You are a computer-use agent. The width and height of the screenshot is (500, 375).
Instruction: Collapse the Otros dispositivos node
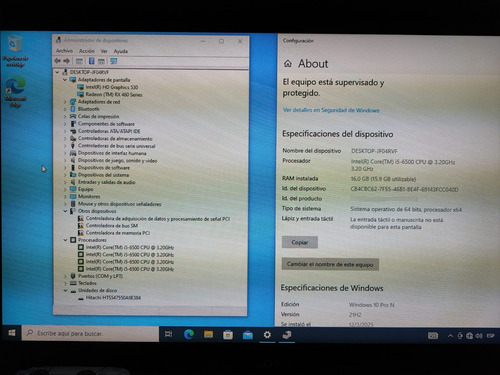coord(65,211)
